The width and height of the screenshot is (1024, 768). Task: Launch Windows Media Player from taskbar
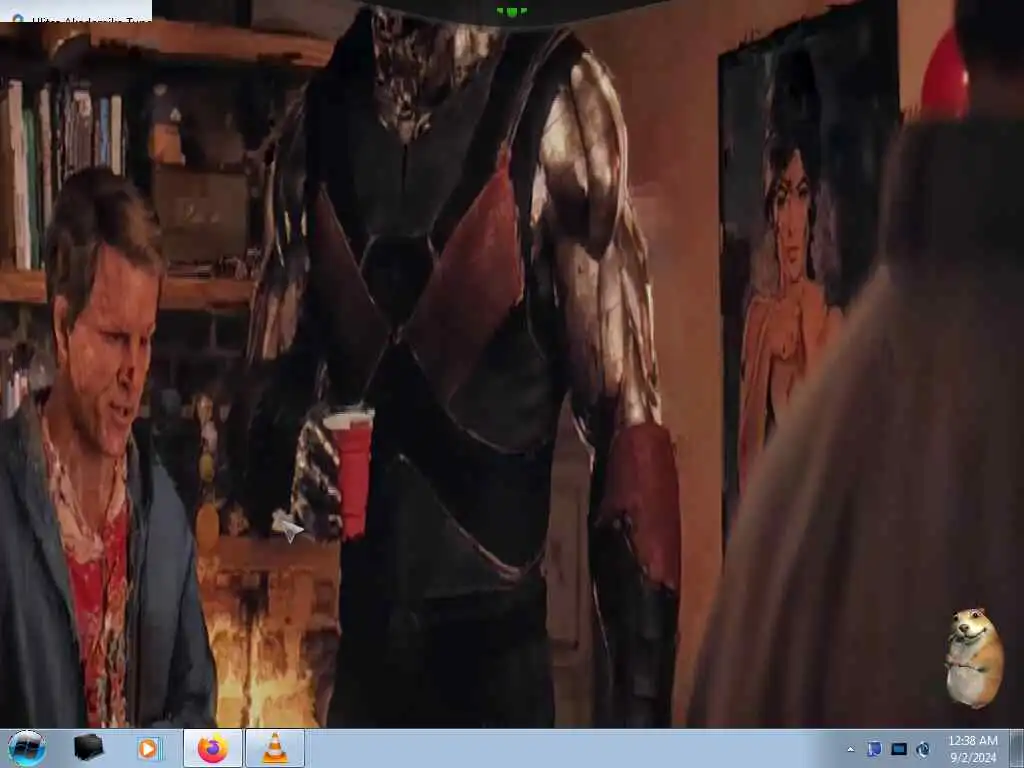(149, 748)
